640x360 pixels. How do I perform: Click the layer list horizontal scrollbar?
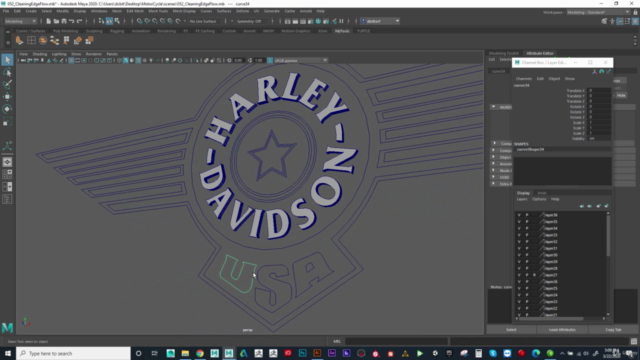[x=551, y=318]
